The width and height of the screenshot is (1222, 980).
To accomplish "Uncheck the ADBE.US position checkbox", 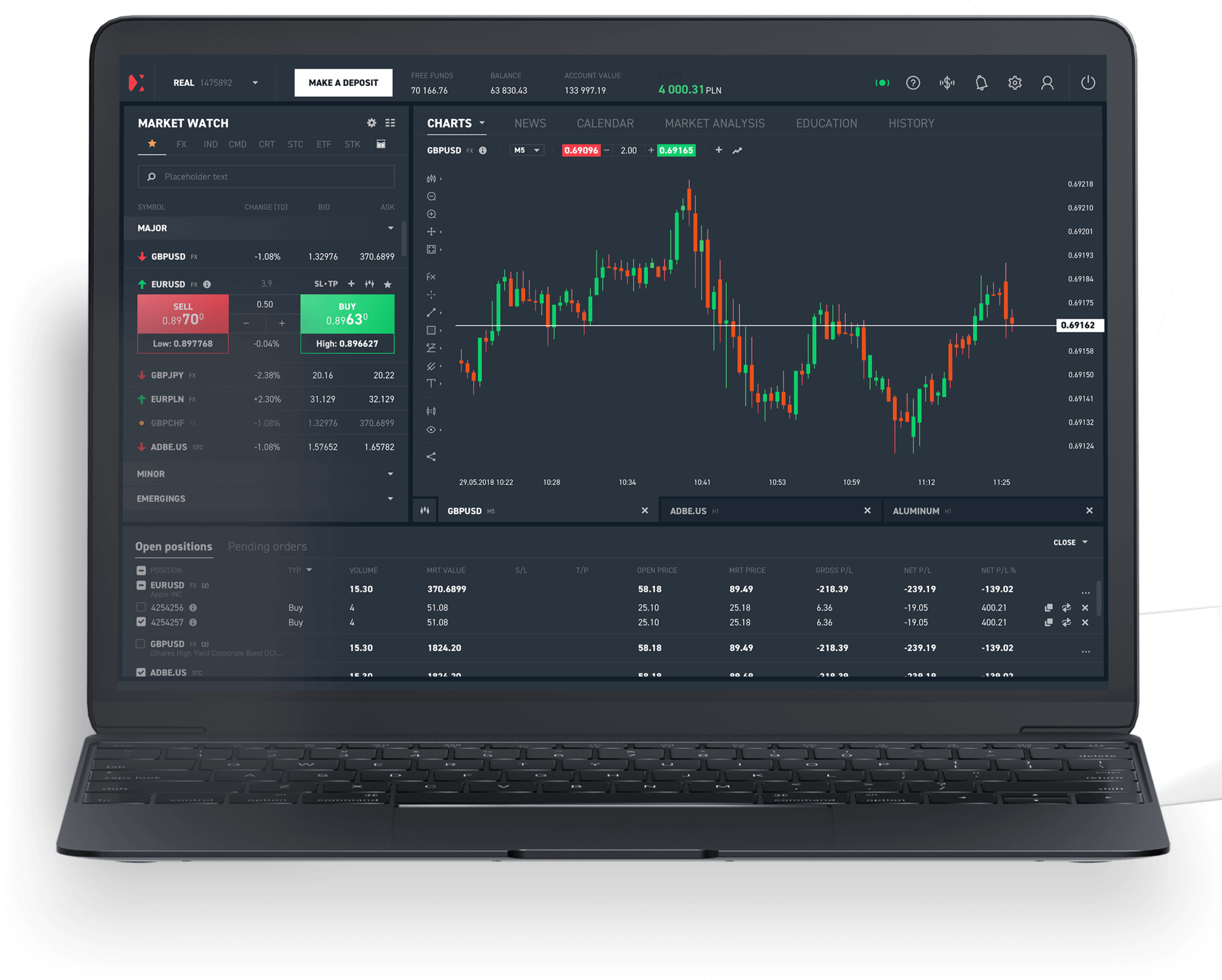I will point(141,672).
